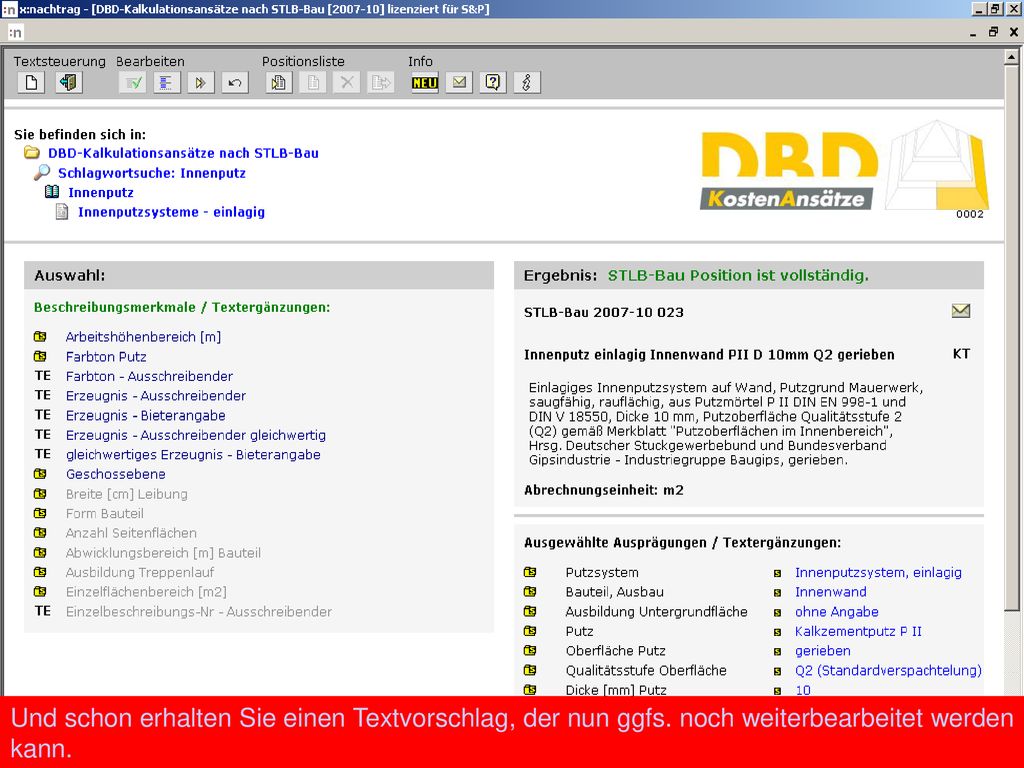Image resolution: width=1024 pixels, height=768 pixels.
Task: Click the Positionsliste toolbar group label
Action: 303,61
